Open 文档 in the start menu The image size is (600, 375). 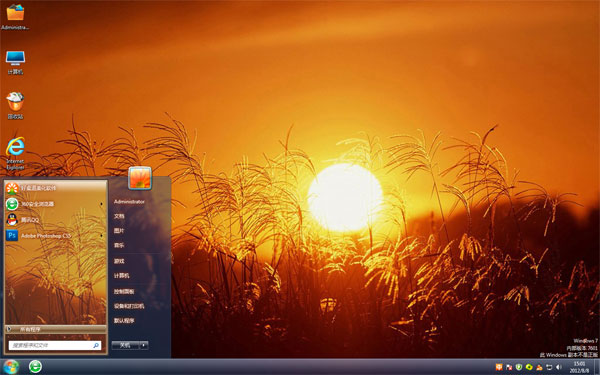tap(119, 216)
